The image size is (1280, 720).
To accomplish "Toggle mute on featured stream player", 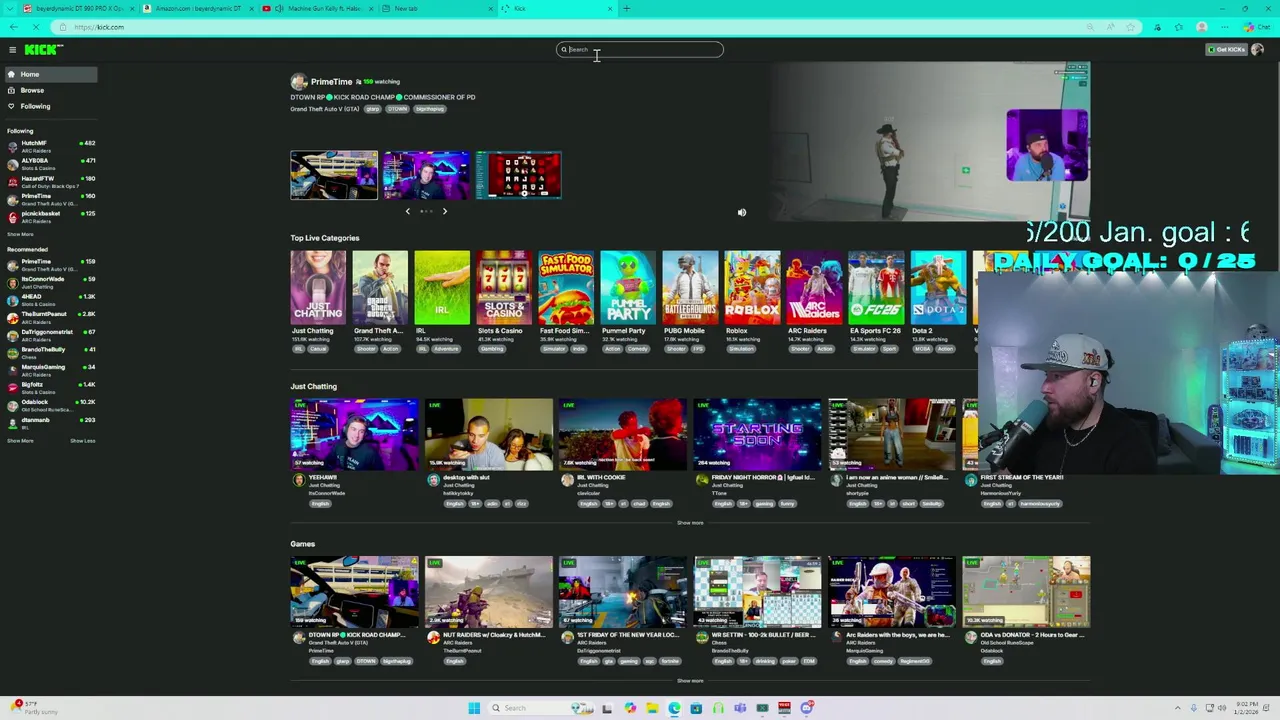I will click(742, 212).
